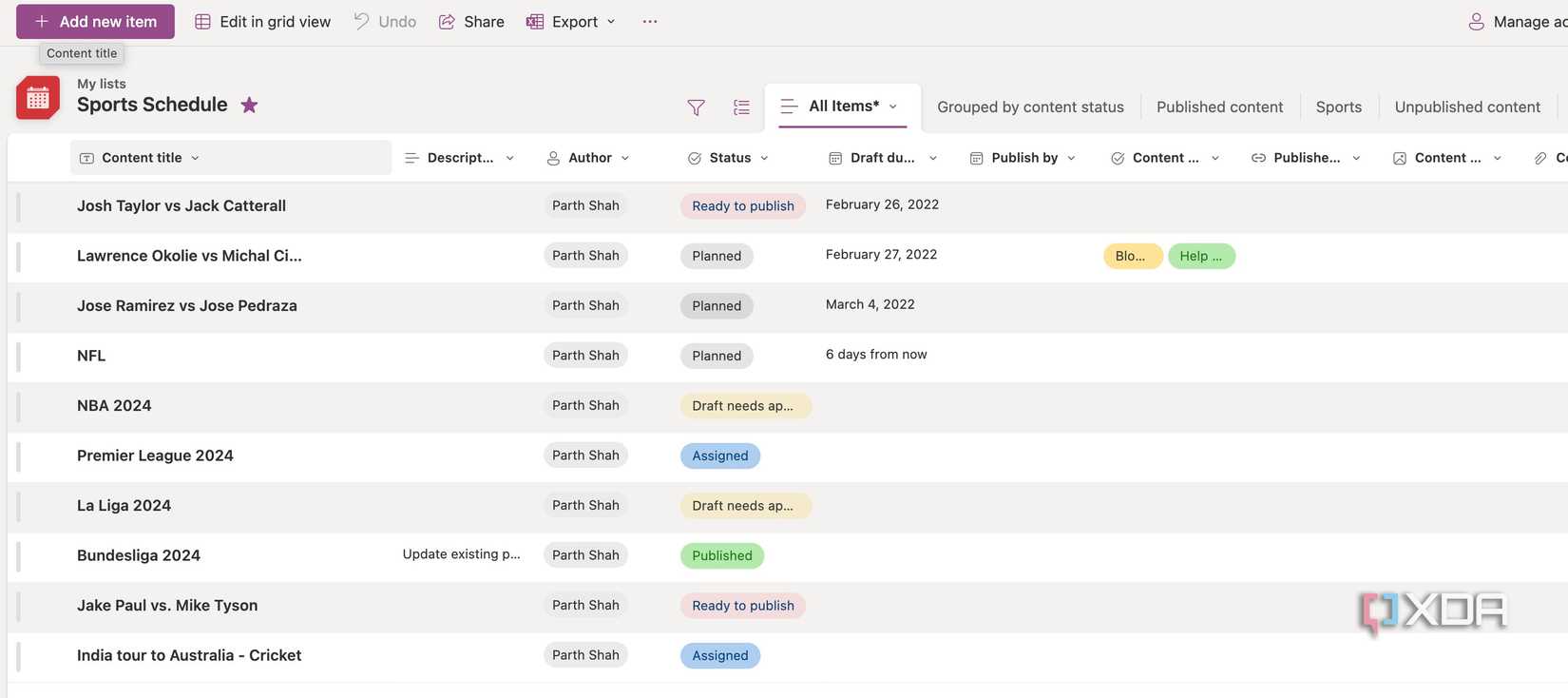This screenshot has height=698, width=1568.
Task: Click Manage access person icon
Action: (1476, 21)
